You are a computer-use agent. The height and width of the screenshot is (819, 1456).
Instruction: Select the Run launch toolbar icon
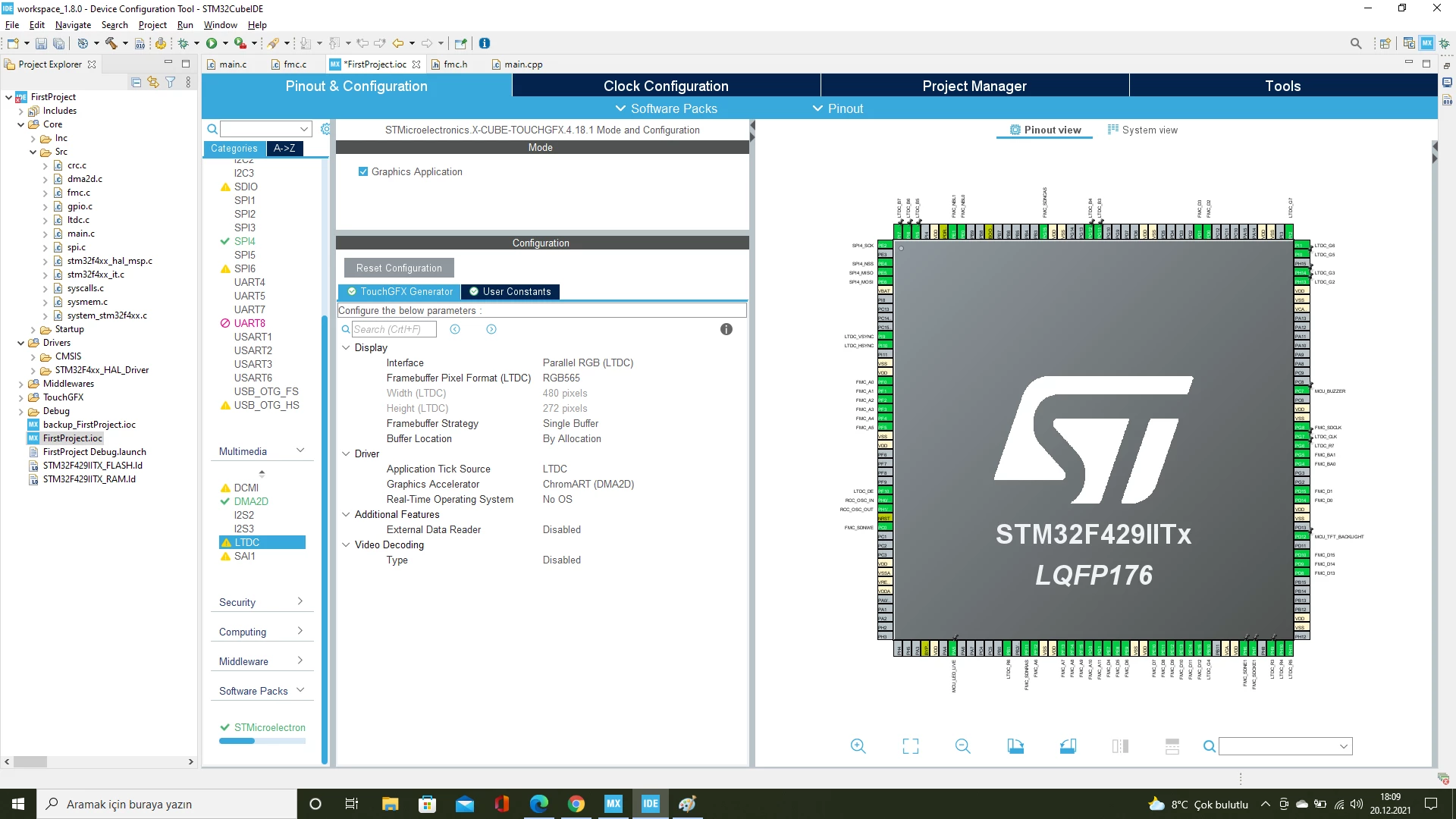(x=212, y=43)
